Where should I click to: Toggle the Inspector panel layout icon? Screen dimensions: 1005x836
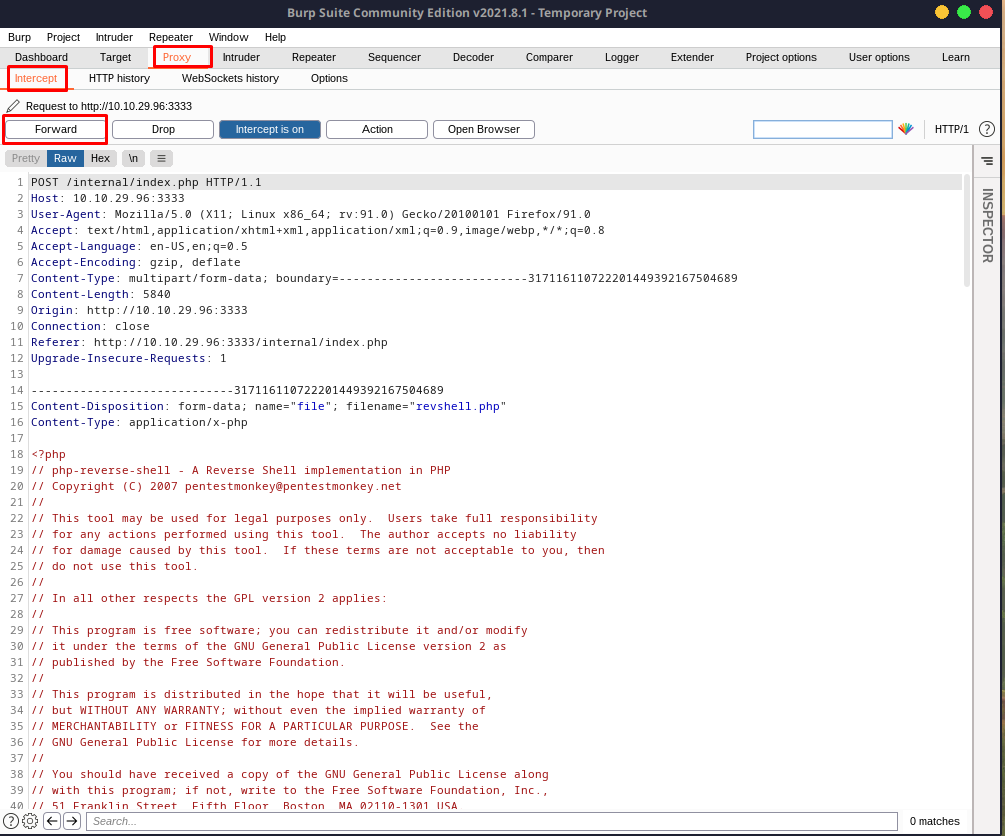pyautogui.click(x=987, y=160)
